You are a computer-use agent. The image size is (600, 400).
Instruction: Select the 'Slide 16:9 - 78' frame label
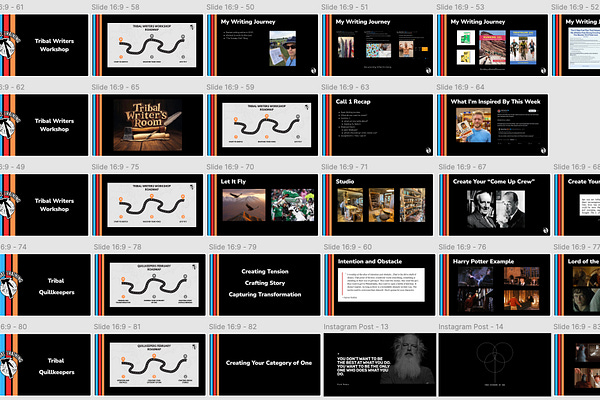(117, 247)
